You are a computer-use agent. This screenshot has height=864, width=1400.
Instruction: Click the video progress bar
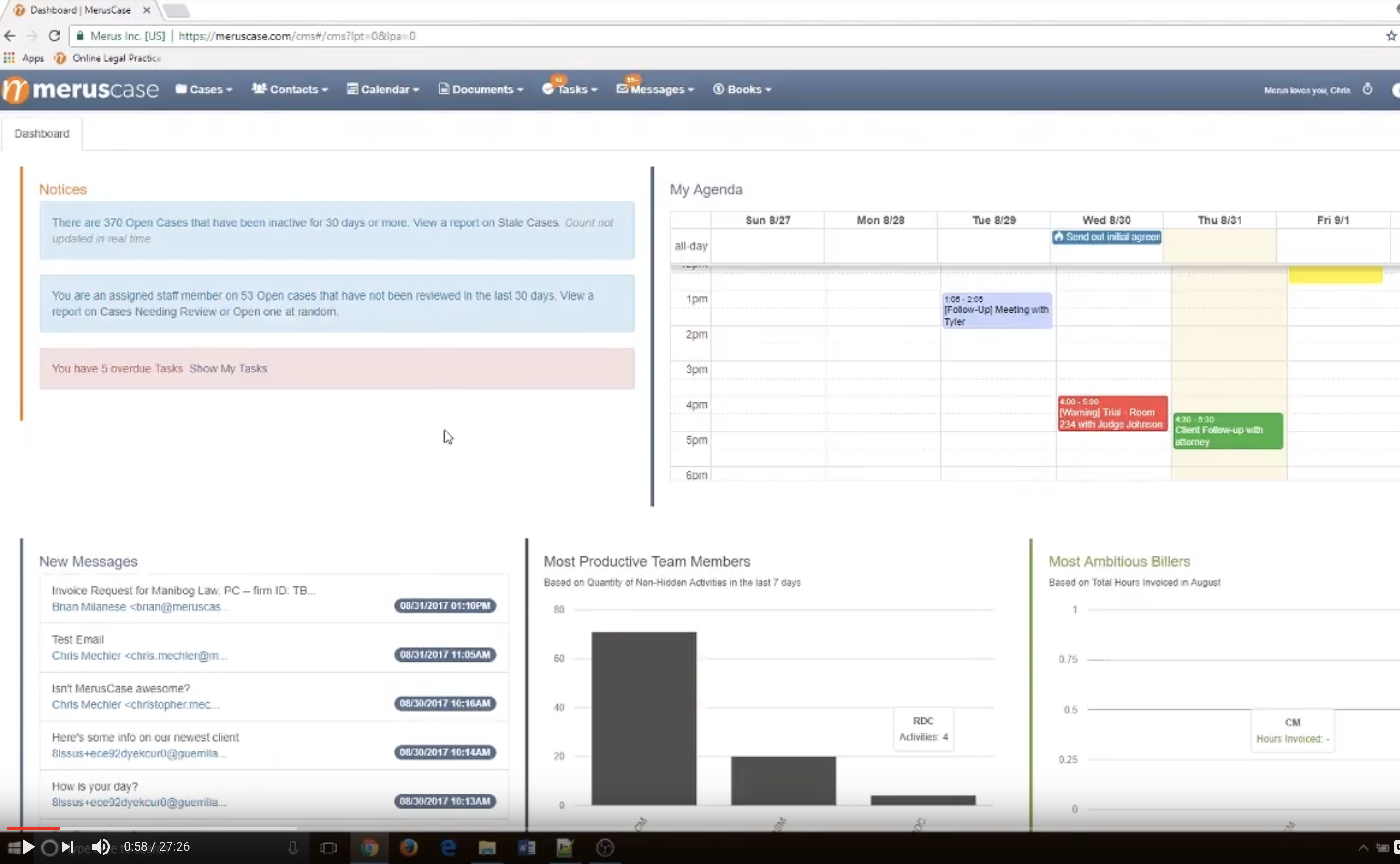tap(171, 827)
